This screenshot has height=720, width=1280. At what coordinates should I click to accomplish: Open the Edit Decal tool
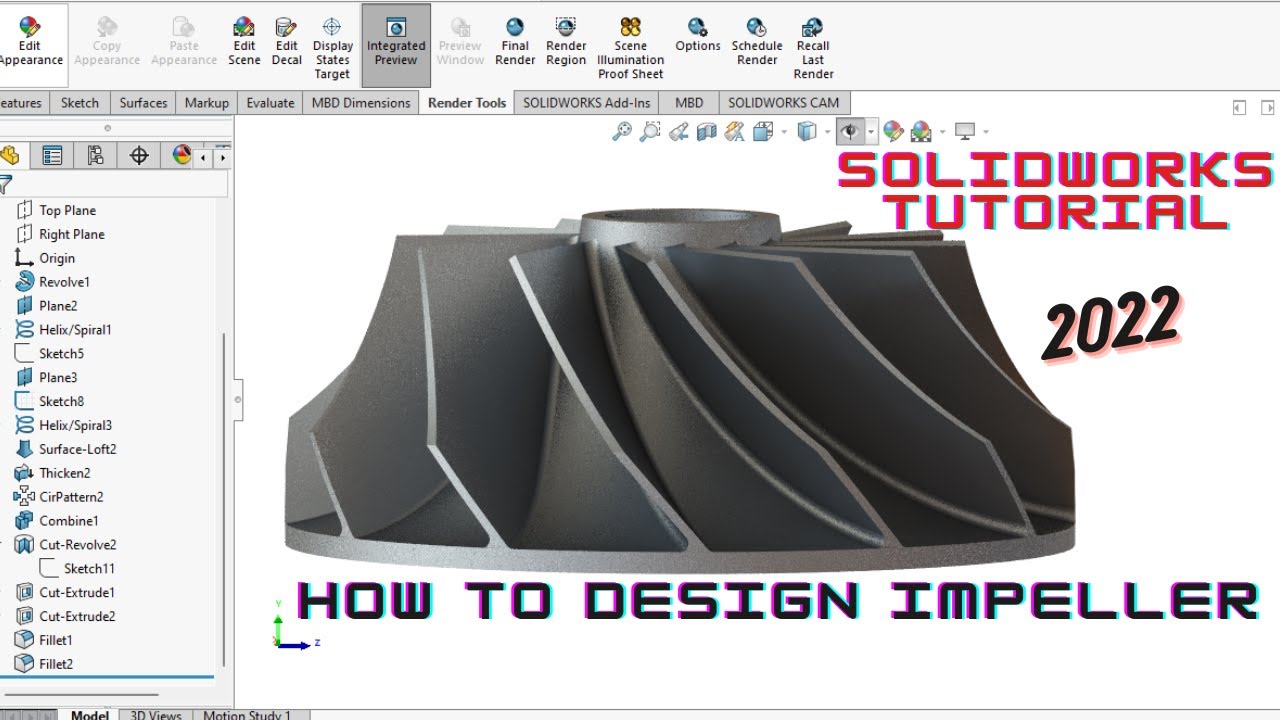[287, 43]
